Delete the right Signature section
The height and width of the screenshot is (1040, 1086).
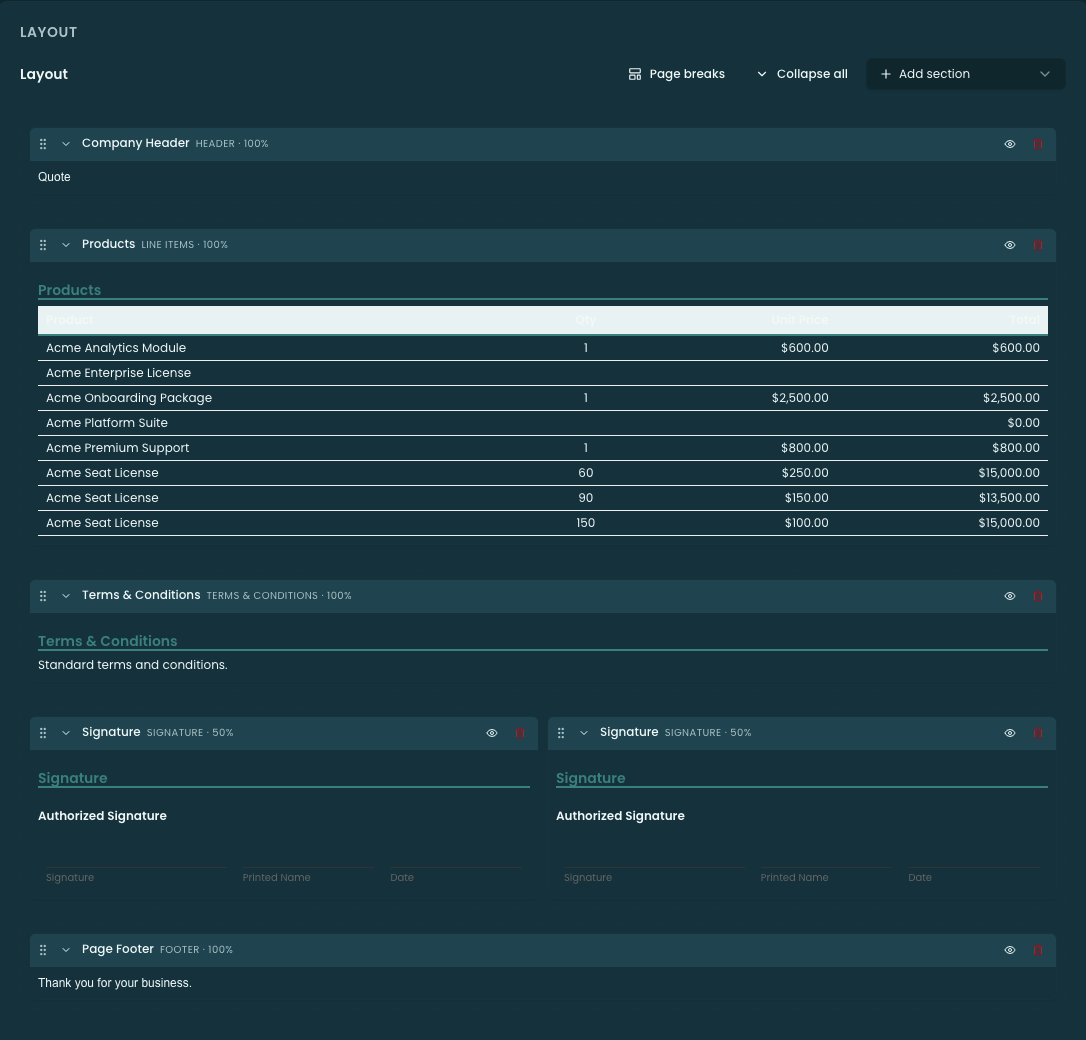1038,733
